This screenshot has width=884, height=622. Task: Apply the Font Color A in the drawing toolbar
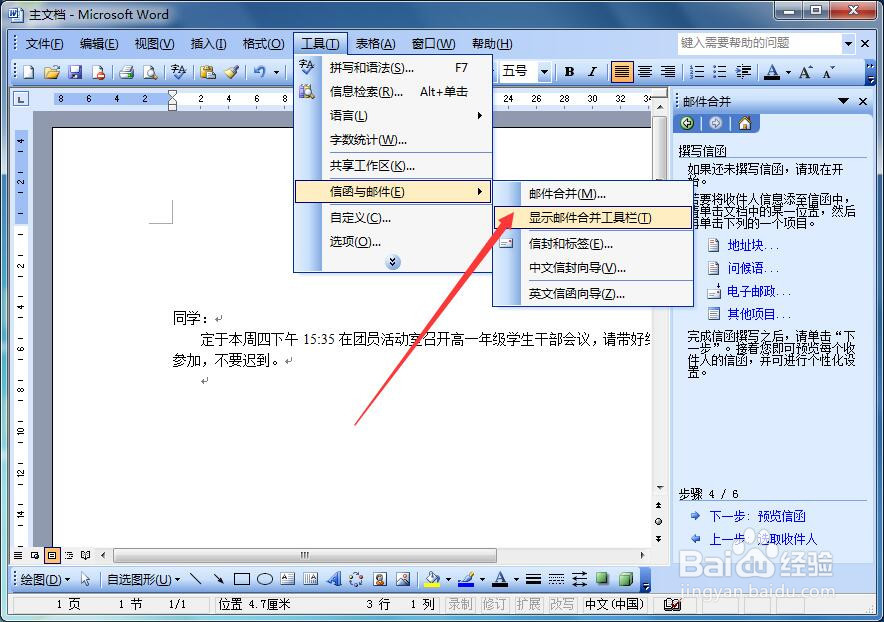coord(500,579)
